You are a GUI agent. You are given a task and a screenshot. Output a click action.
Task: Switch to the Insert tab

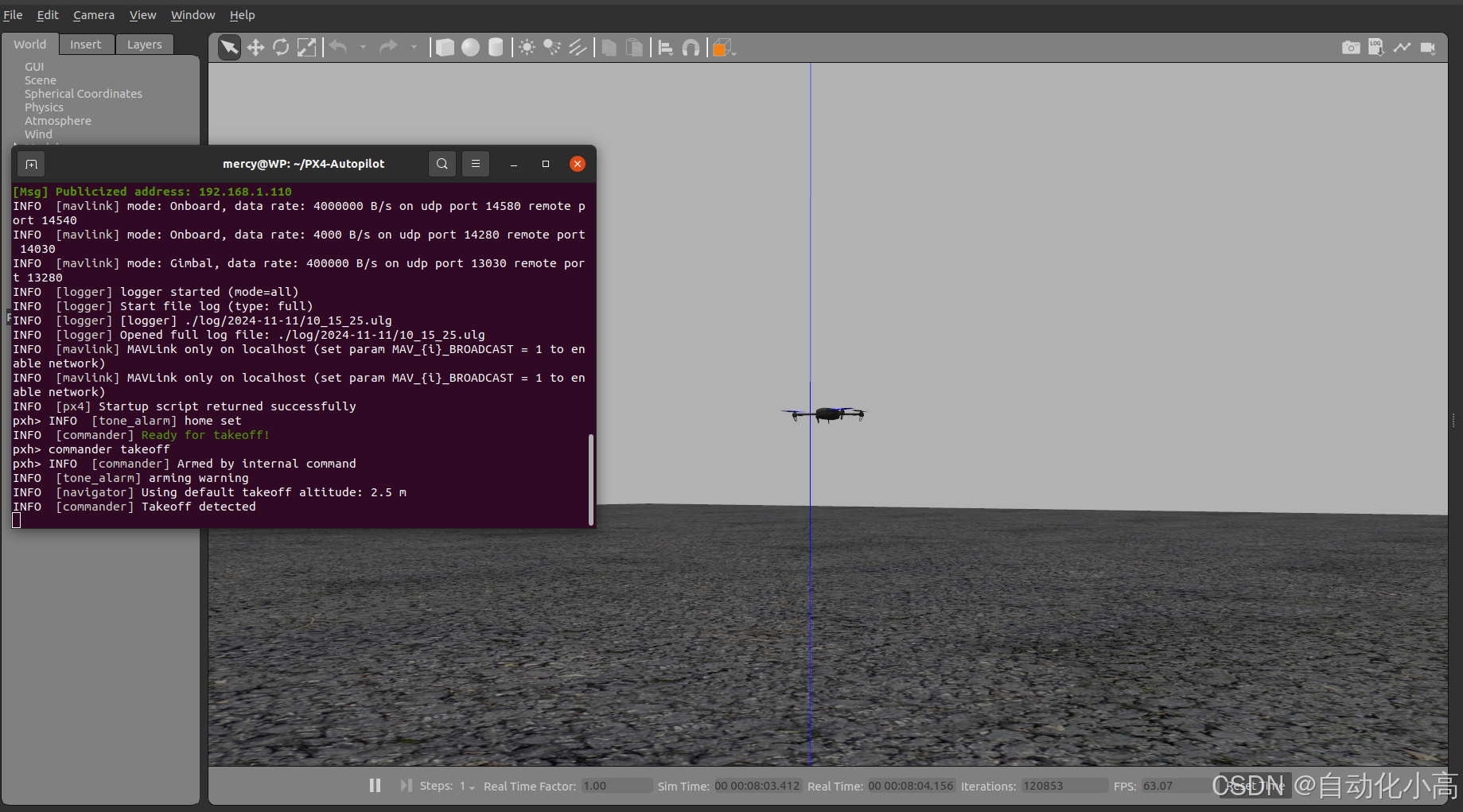click(x=86, y=45)
